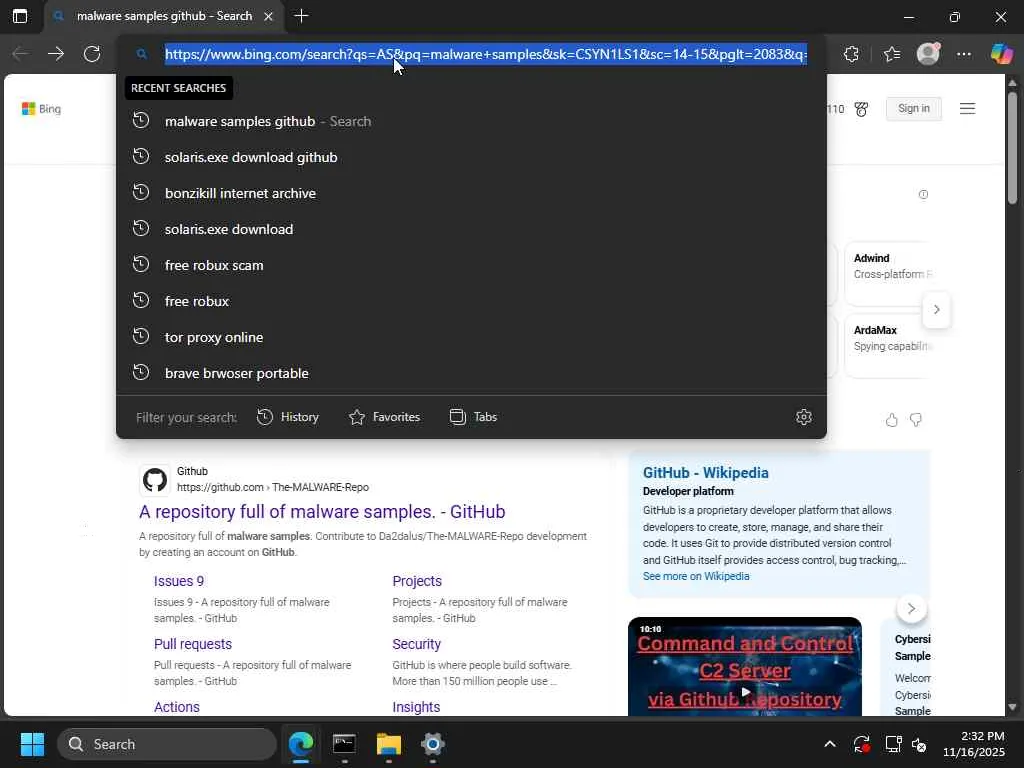Click the Windows Update tray icon
This screenshot has width=1024, height=768.
861,744
